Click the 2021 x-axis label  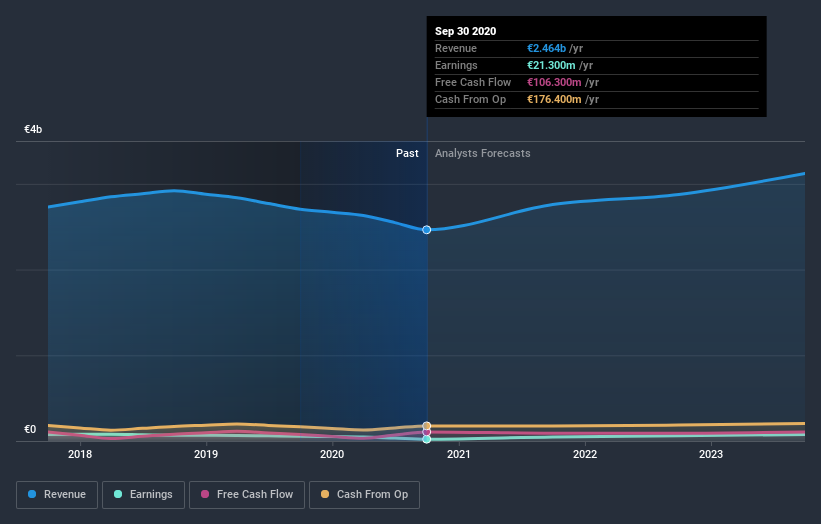(459, 454)
